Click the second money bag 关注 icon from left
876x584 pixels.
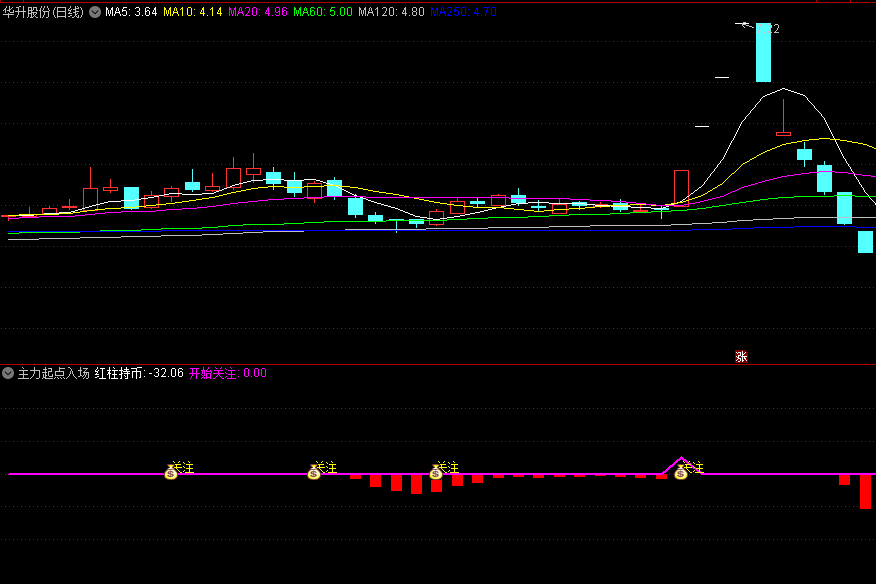[x=314, y=472]
